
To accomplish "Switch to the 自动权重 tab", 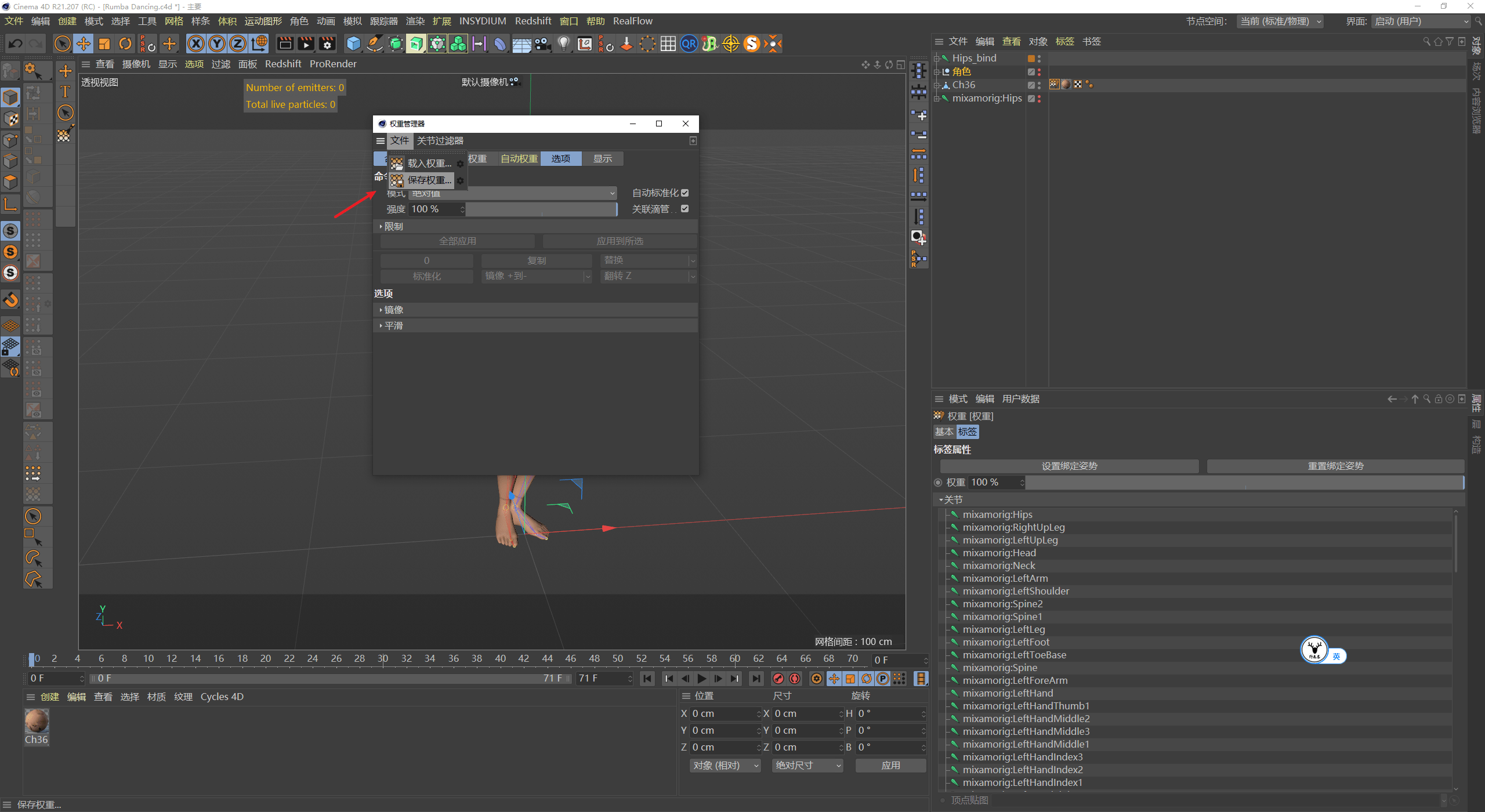I will pyautogui.click(x=518, y=158).
